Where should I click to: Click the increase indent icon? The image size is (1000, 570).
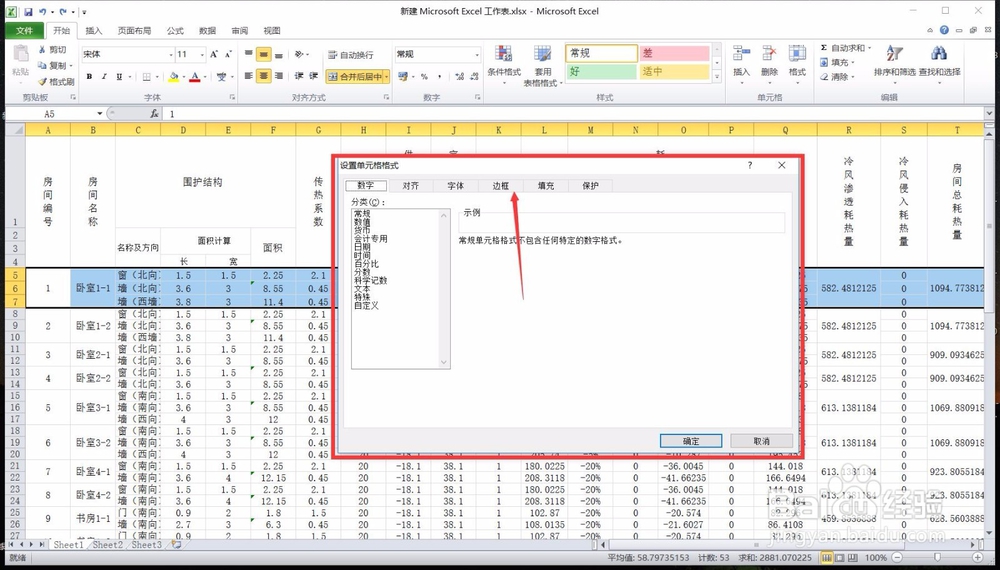[x=313, y=76]
